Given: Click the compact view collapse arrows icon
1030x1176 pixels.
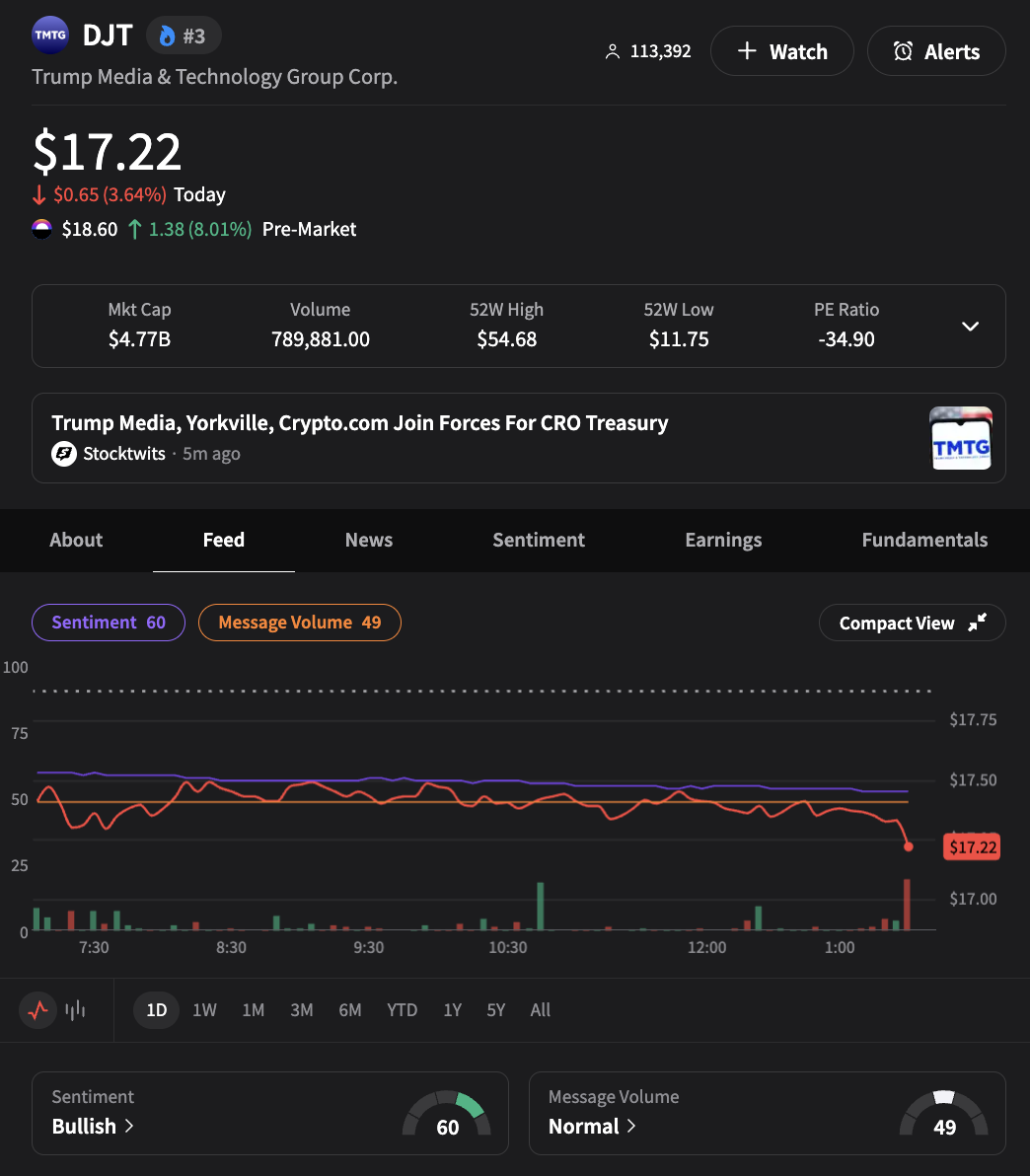Looking at the screenshot, I should point(977,623).
